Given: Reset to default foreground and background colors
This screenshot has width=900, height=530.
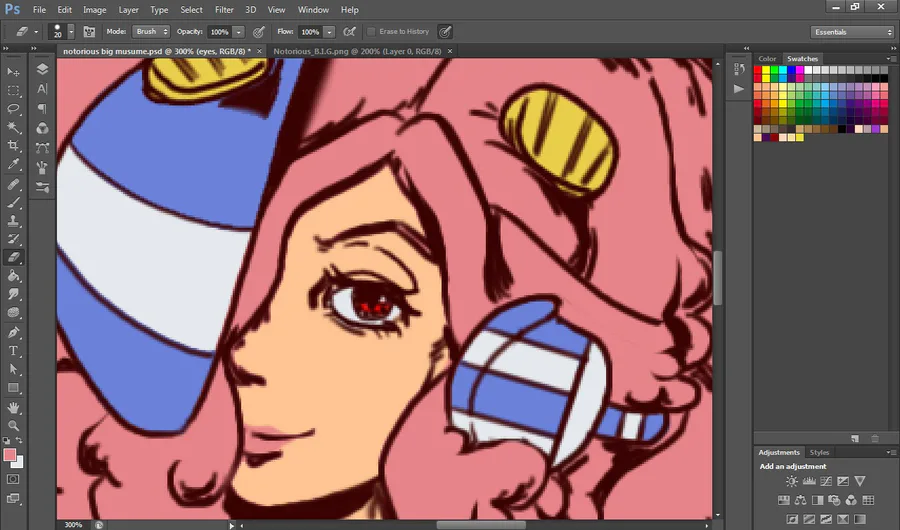Looking at the screenshot, I should (6, 440).
